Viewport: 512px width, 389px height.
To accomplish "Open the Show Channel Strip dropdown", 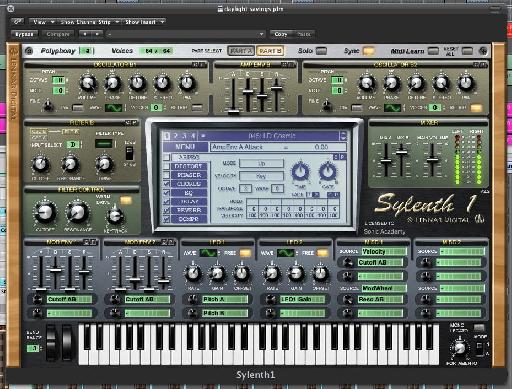I will pos(89,22).
